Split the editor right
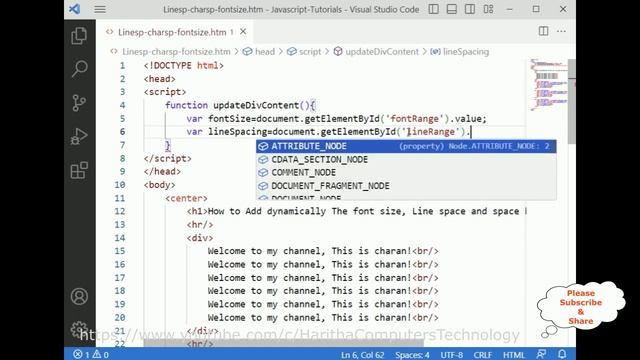640x360 pixels. pyautogui.click(x=543, y=31)
